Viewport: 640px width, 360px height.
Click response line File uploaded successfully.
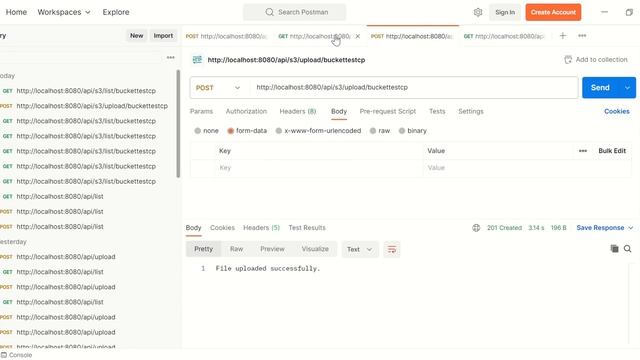coord(268,269)
